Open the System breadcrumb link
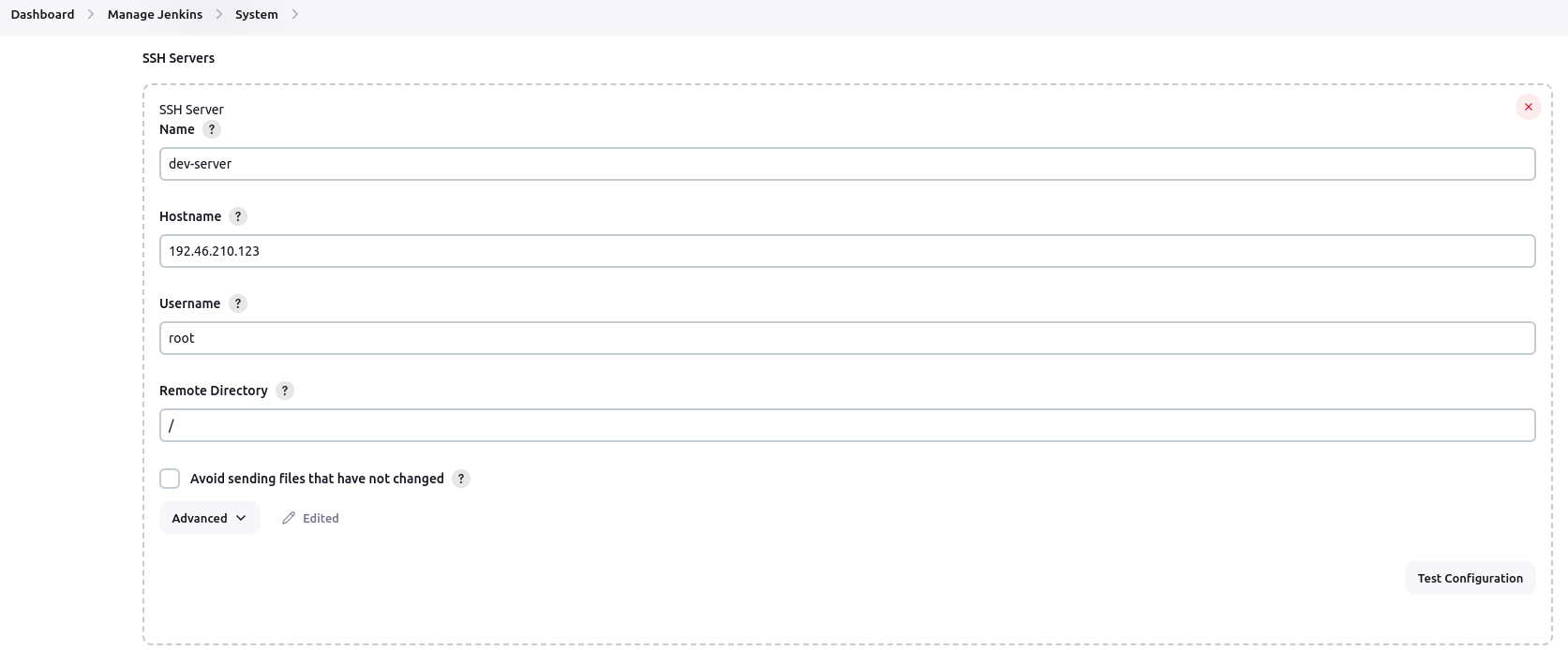This screenshot has height=650, width=1568. [x=256, y=14]
